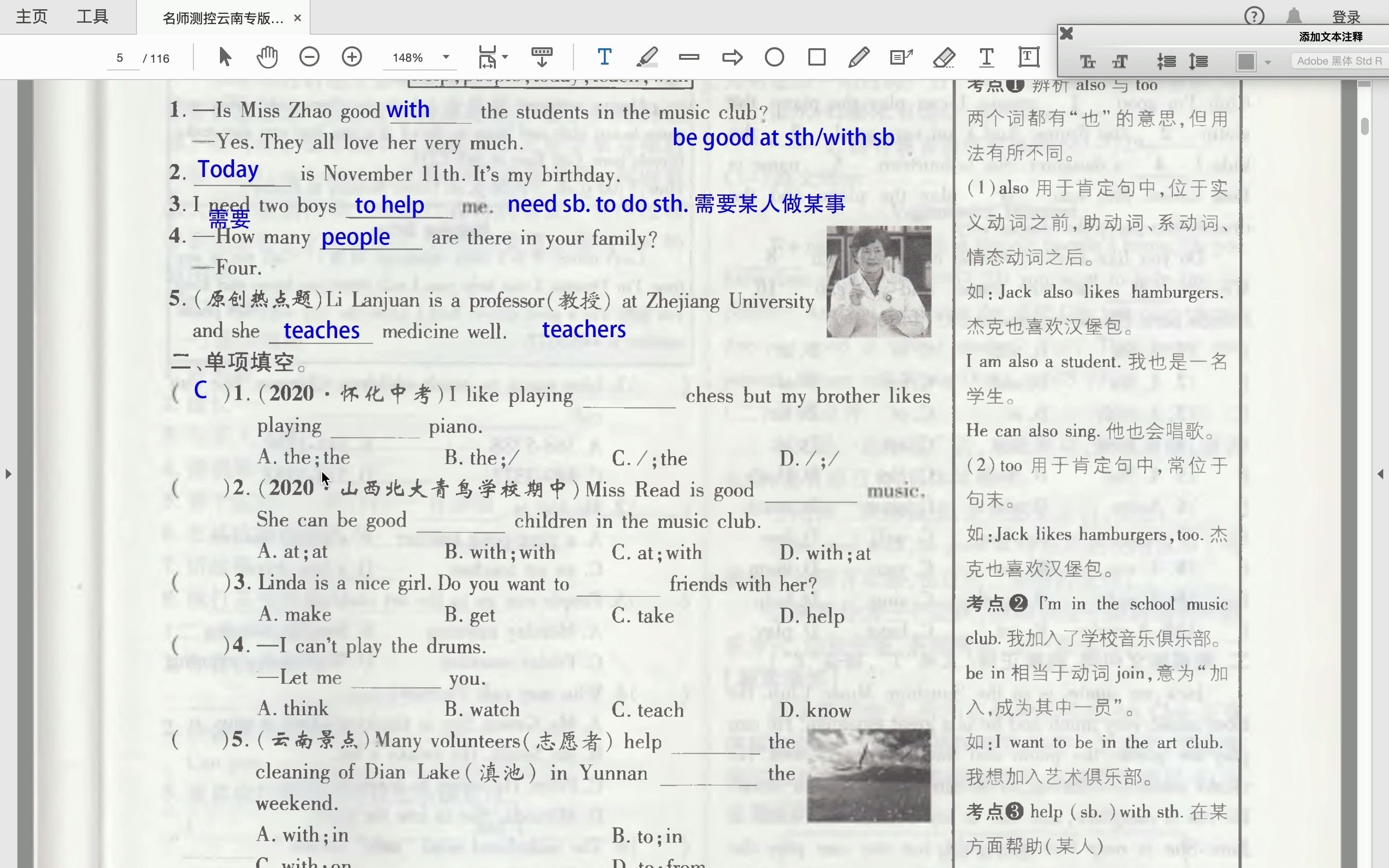Select the rectangle shape tool

point(817,57)
